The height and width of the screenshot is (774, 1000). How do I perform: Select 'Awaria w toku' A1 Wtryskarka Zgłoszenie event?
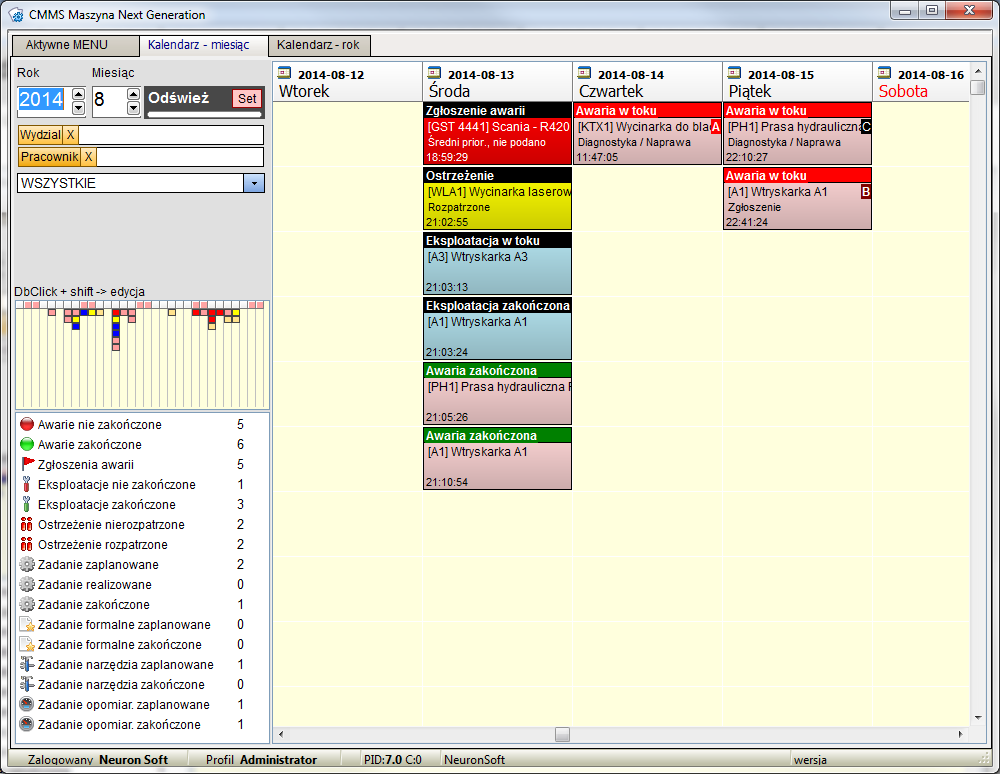click(797, 198)
